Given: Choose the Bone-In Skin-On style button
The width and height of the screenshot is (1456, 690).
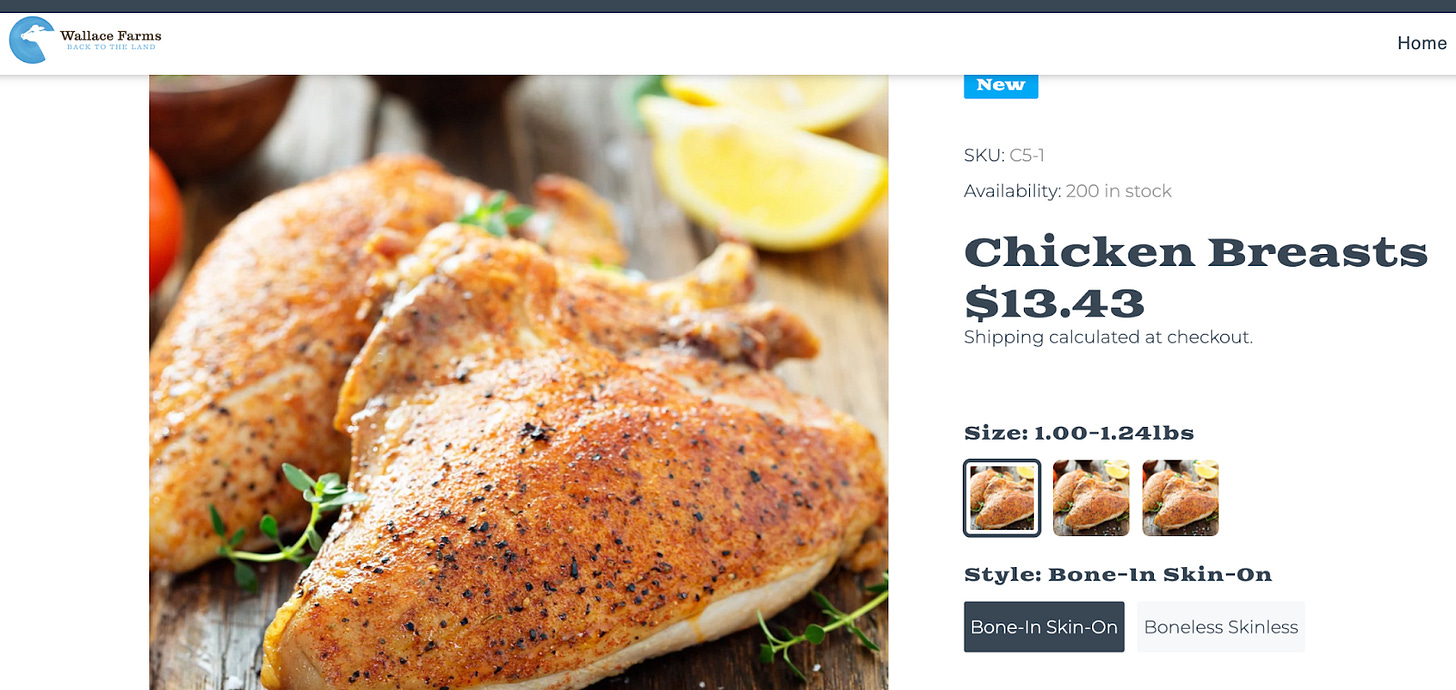Looking at the screenshot, I should (x=1044, y=627).
